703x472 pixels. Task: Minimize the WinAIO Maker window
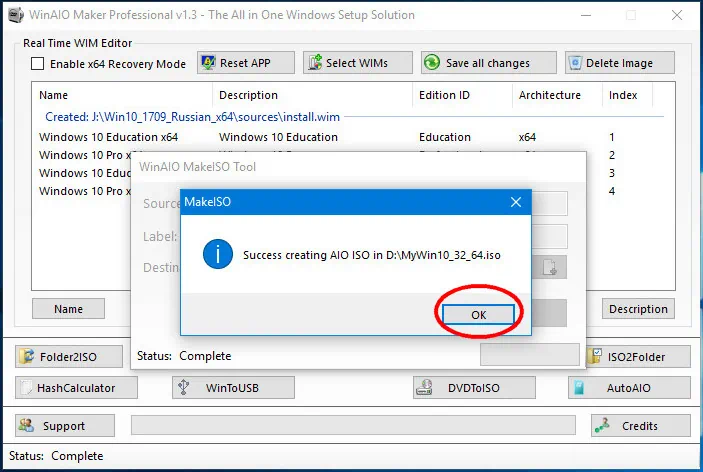(x=586, y=15)
